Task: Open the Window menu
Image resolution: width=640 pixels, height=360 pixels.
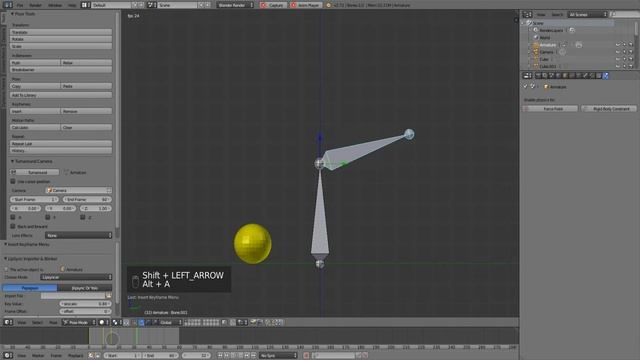Action: 55,5
